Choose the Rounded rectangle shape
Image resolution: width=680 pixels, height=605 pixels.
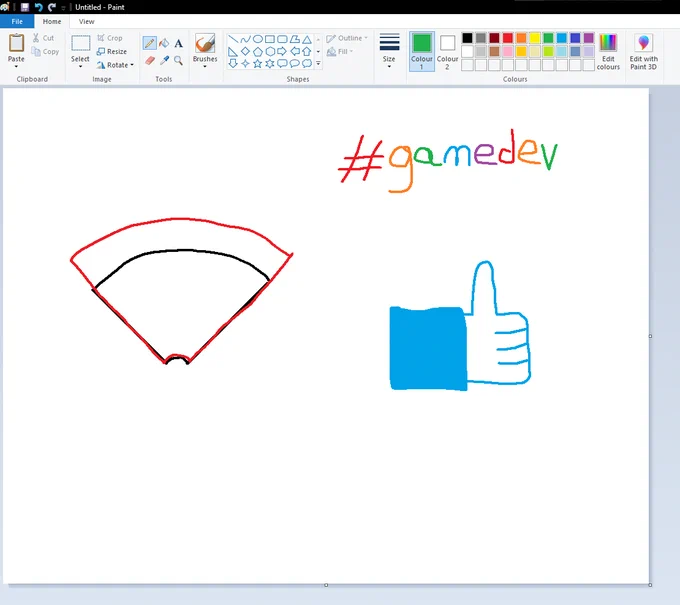pyautogui.click(x=282, y=39)
